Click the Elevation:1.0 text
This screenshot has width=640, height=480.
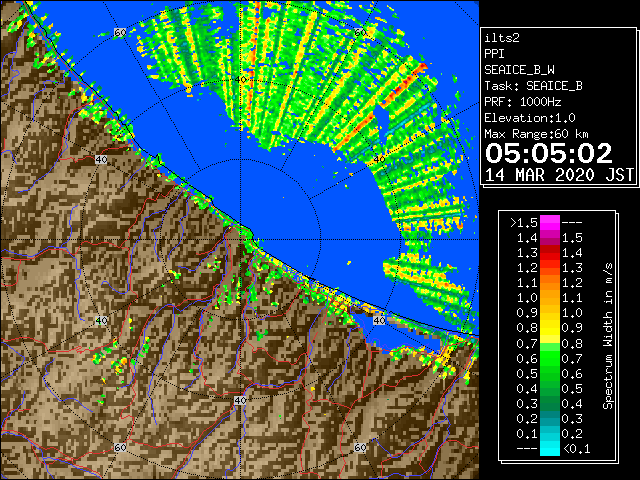click(530, 118)
